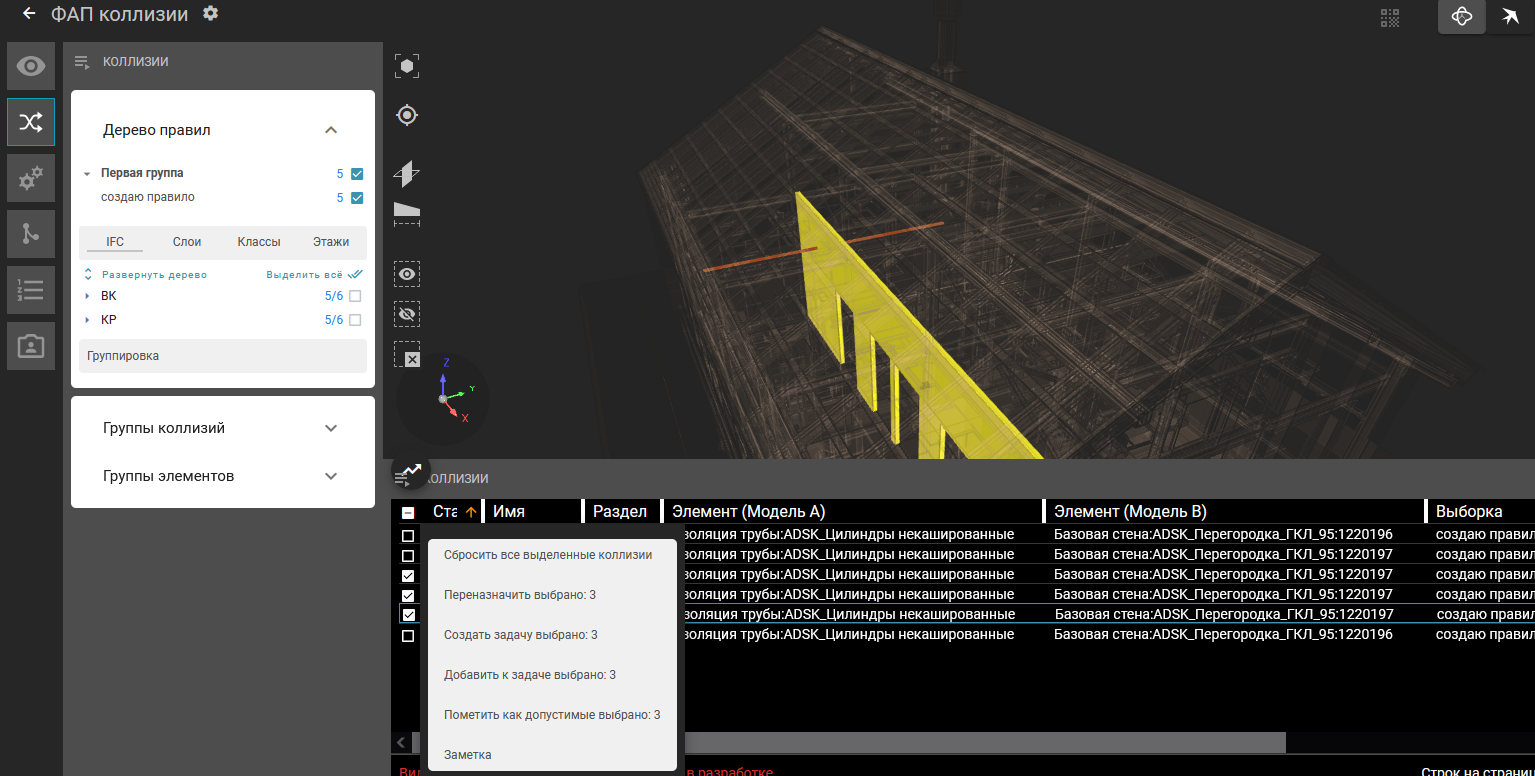Image resolution: width=1535 pixels, height=776 pixels.
Task: Click Развернуть дерево link
Action: pos(154,274)
